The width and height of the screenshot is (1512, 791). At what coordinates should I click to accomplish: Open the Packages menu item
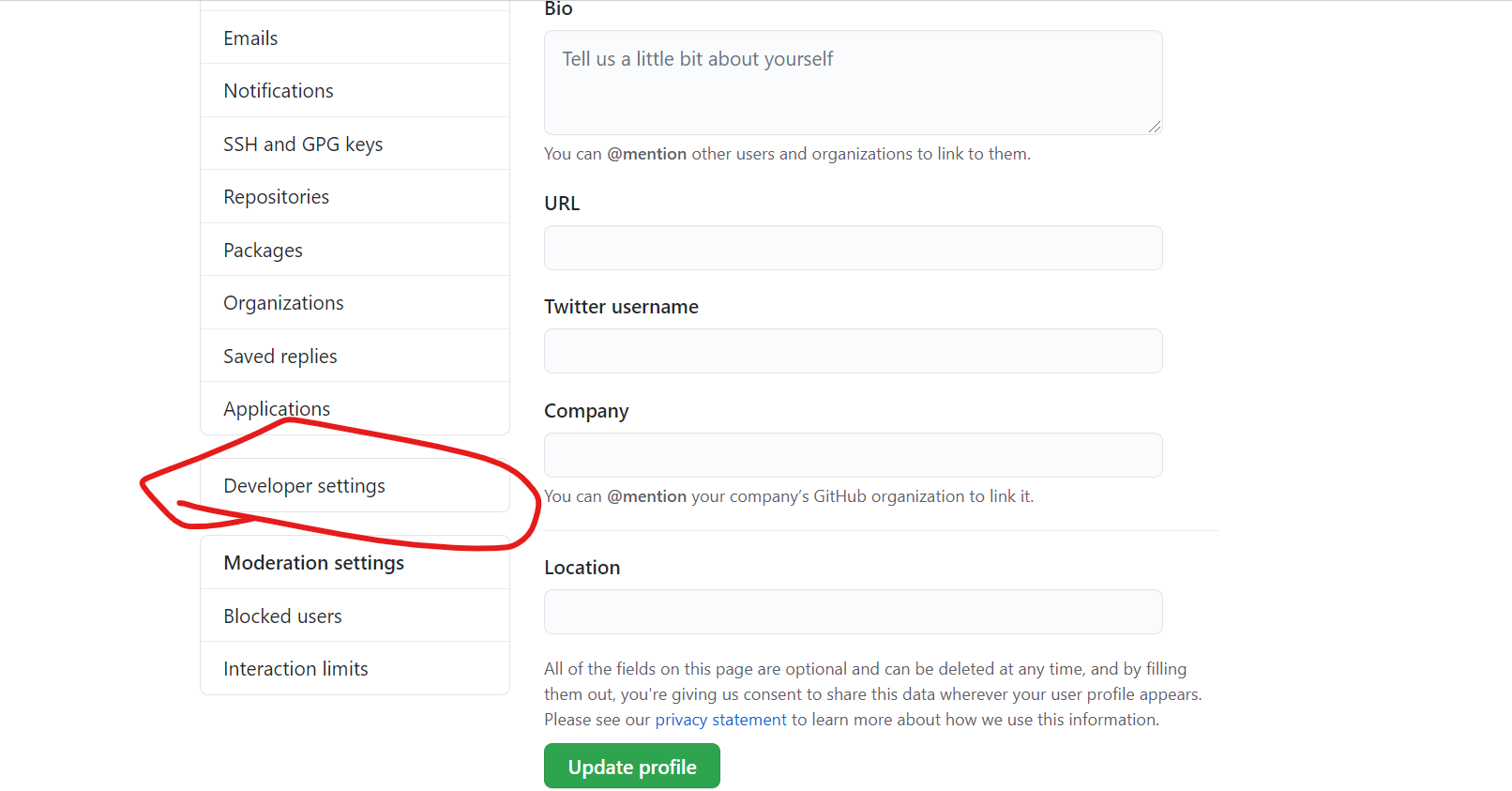355,250
